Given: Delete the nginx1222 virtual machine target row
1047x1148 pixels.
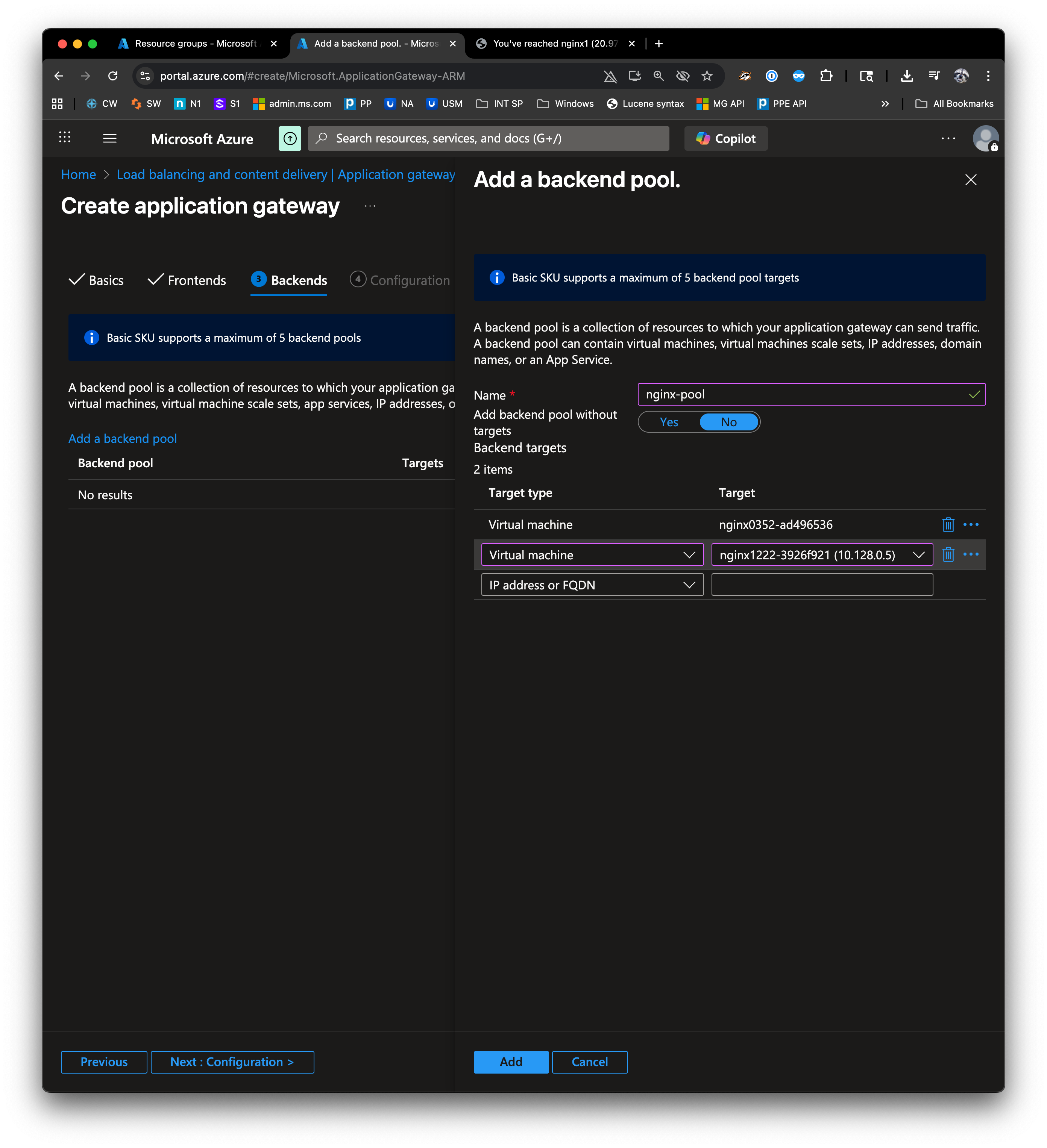Looking at the screenshot, I should [948, 554].
